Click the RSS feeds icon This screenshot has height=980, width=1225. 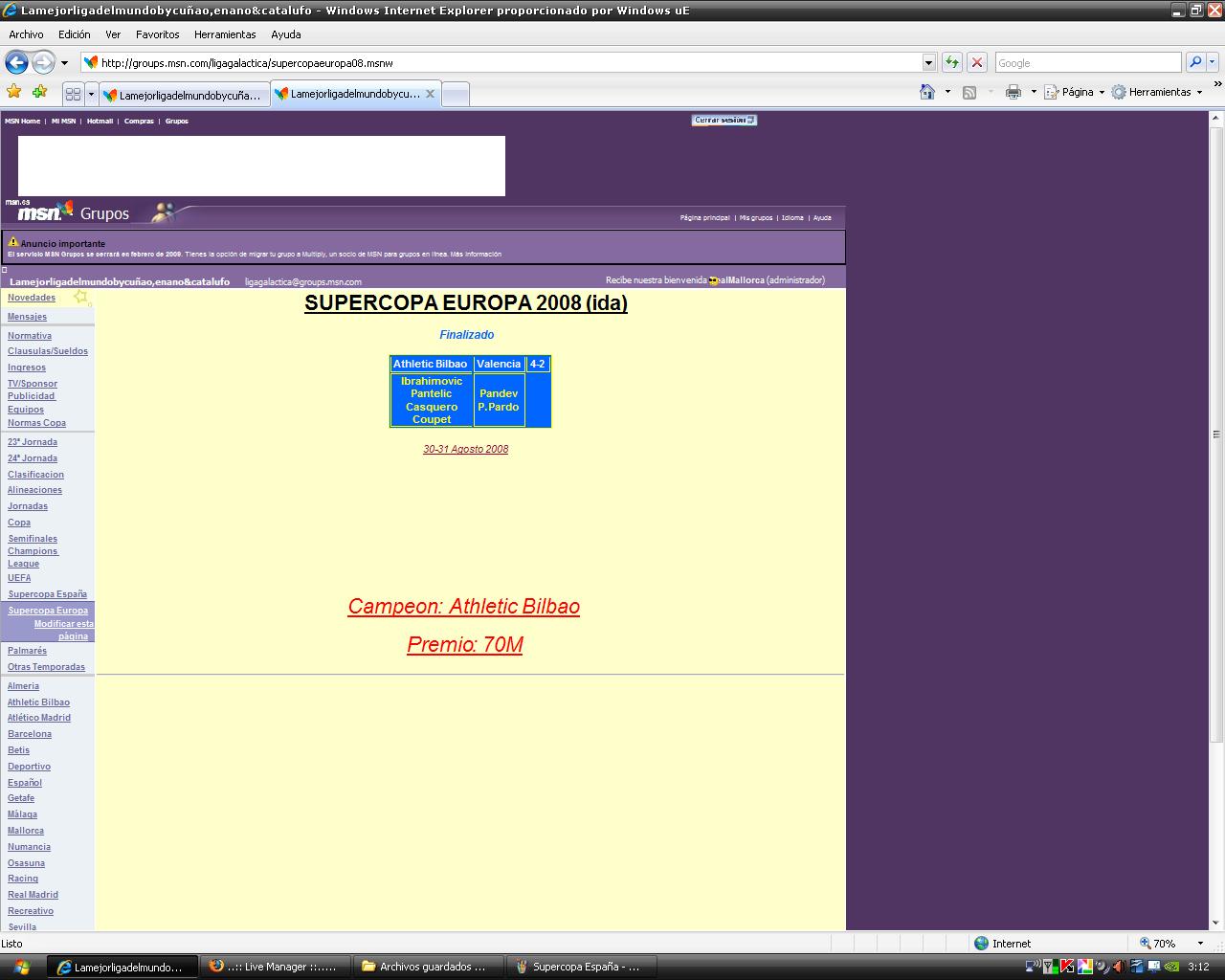(969, 92)
